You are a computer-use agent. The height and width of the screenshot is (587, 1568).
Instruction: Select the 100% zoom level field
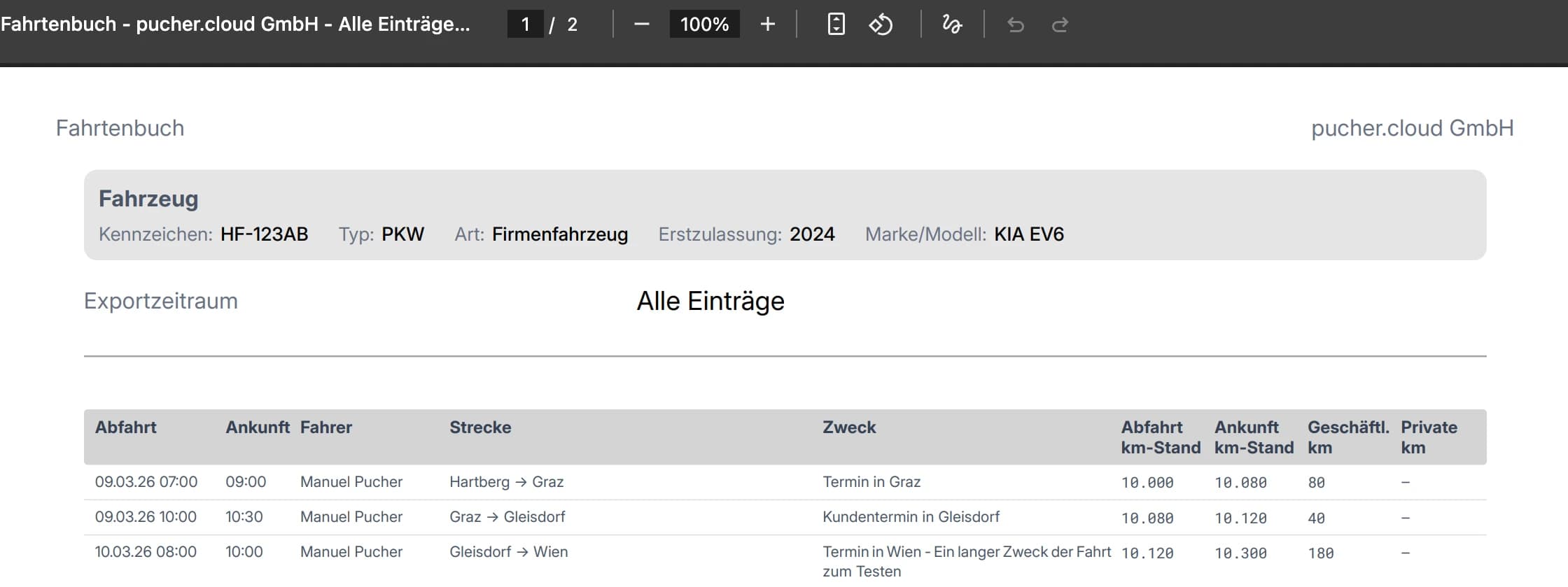click(704, 24)
